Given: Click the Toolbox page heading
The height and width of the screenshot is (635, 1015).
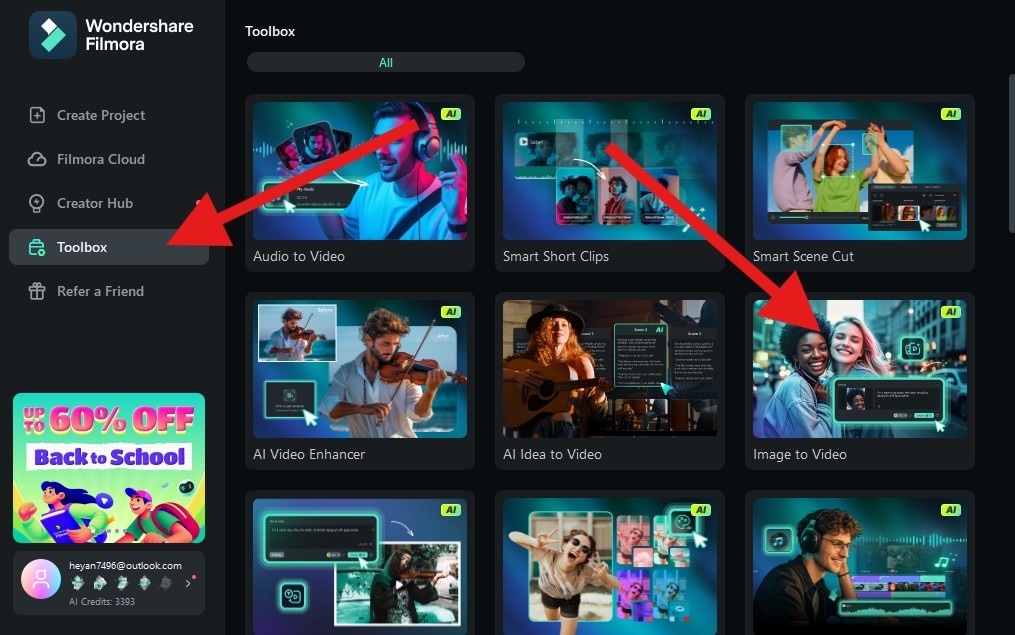Looking at the screenshot, I should point(270,31).
